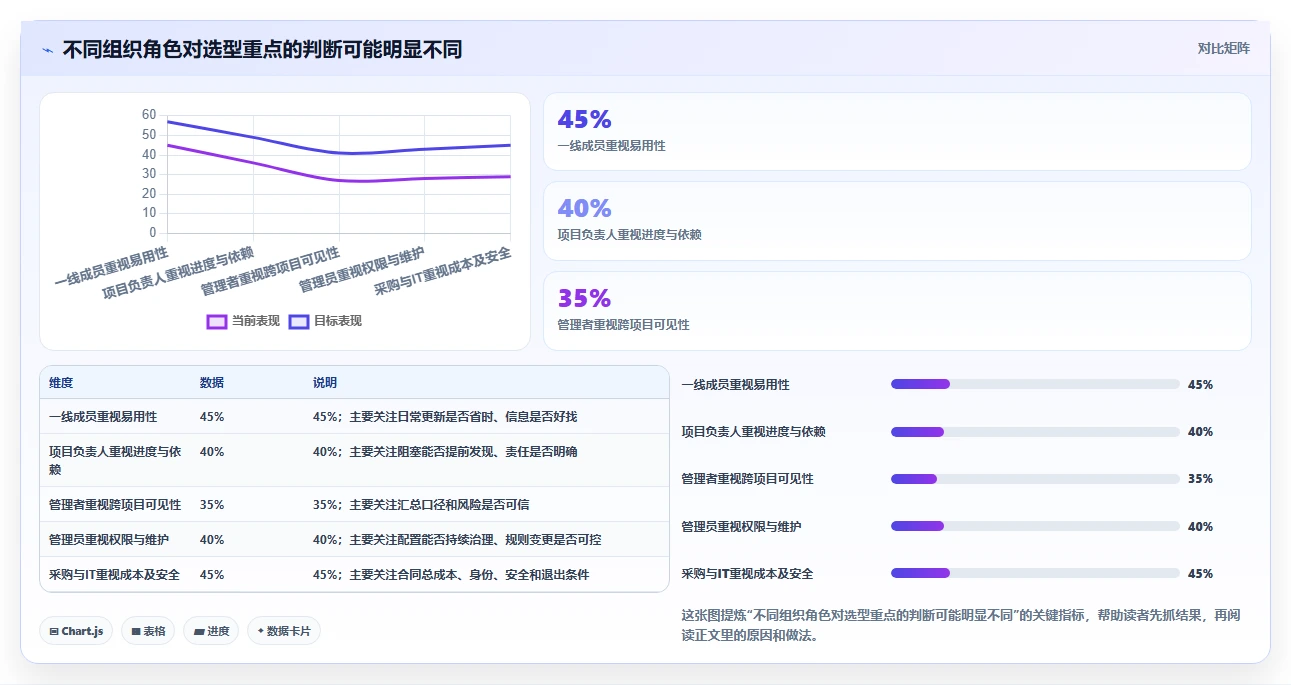Click the 45% value beside 采购与IT progress bar
This screenshot has height=685, width=1291.
pos(1200,574)
